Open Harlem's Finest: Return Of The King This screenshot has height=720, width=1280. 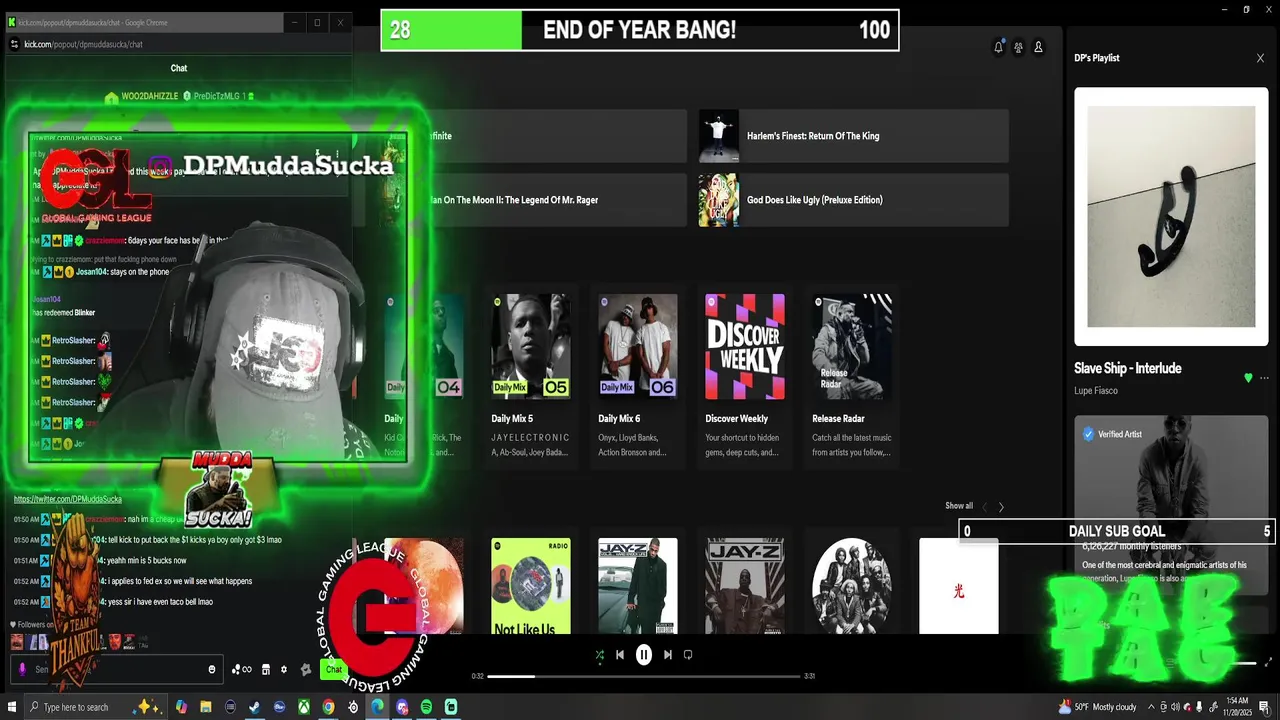[854, 136]
